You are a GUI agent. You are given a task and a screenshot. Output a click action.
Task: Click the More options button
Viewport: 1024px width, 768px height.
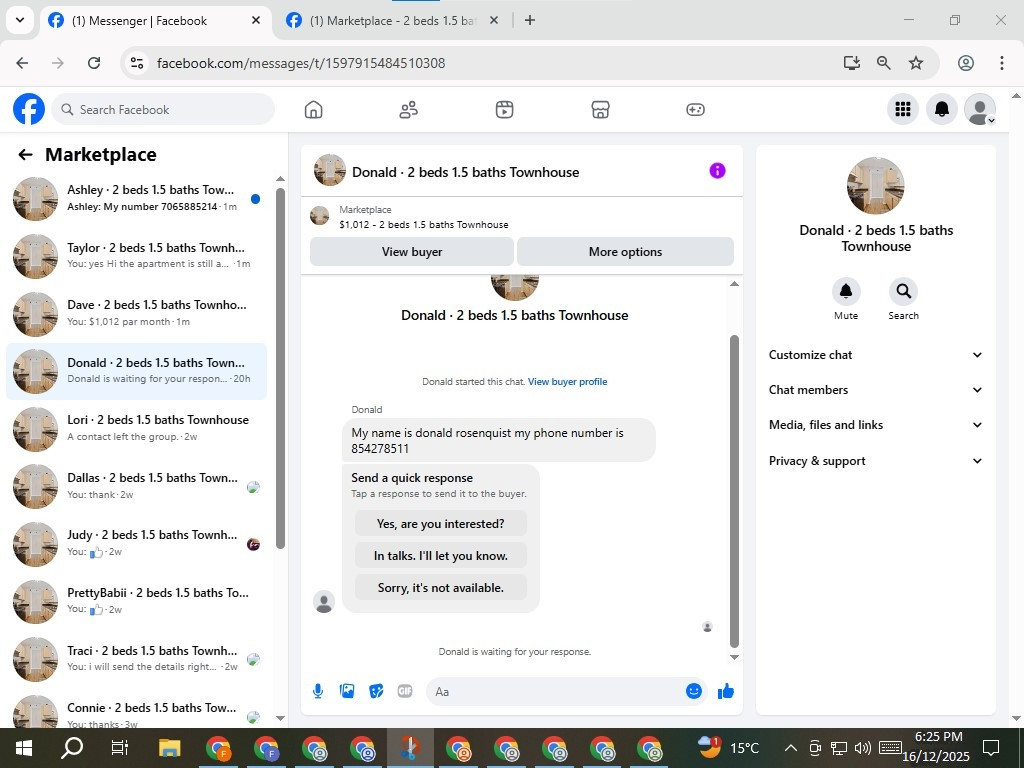pos(626,251)
